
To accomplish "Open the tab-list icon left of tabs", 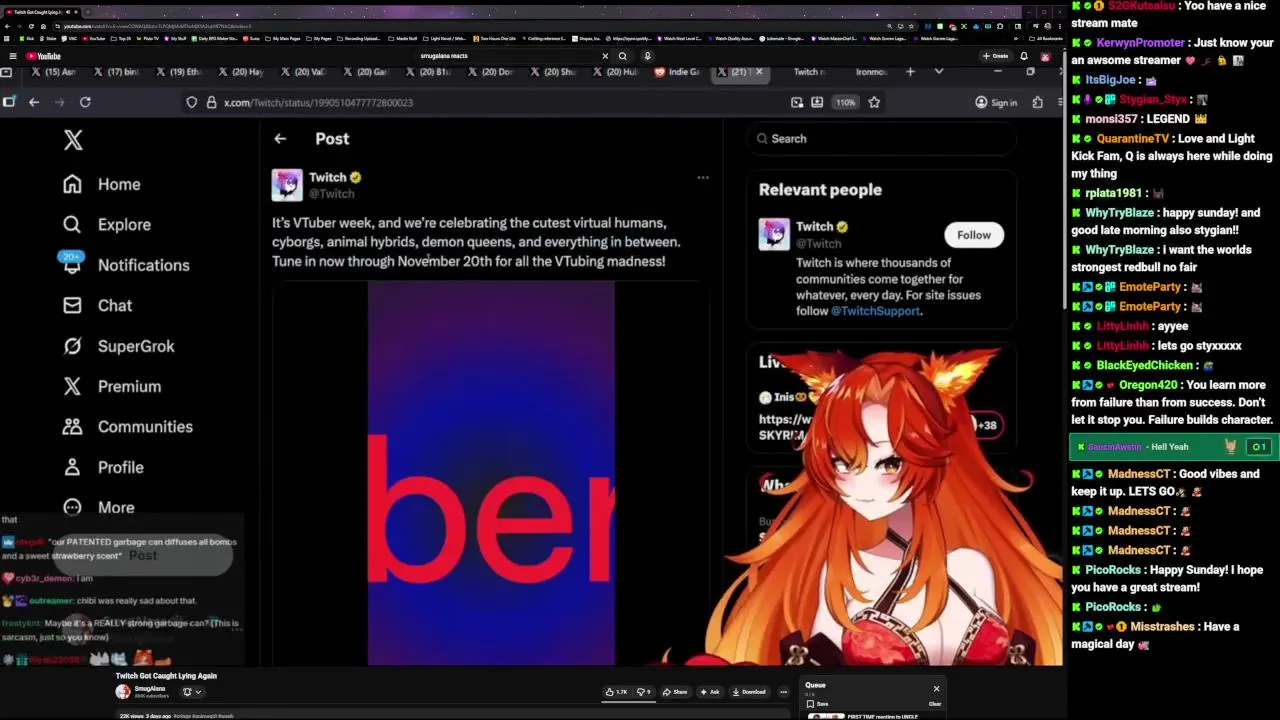I will pyautogui.click(x=7, y=72).
